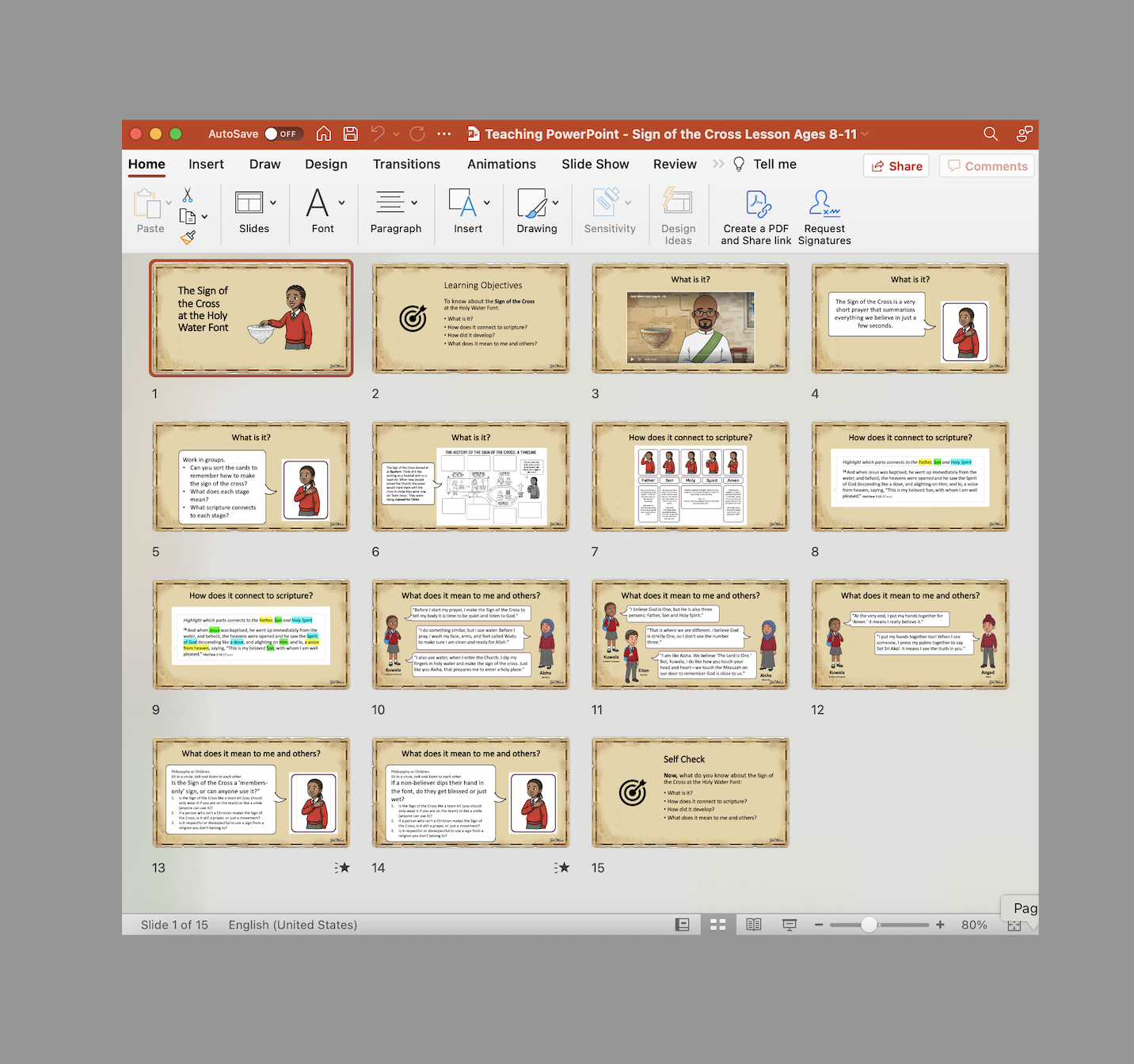Image resolution: width=1134 pixels, height=1064 pixels.
Task: Click the Comments button
Action: pos(987,166)
